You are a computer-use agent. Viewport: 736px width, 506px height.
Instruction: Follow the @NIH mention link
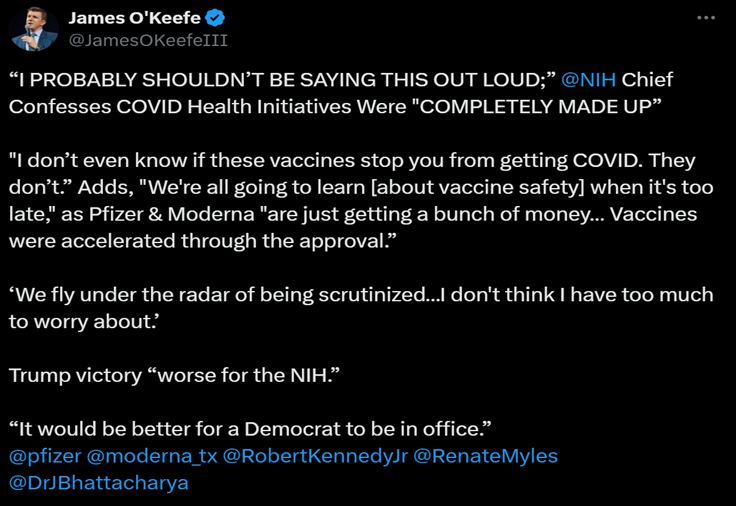[592, 78]
